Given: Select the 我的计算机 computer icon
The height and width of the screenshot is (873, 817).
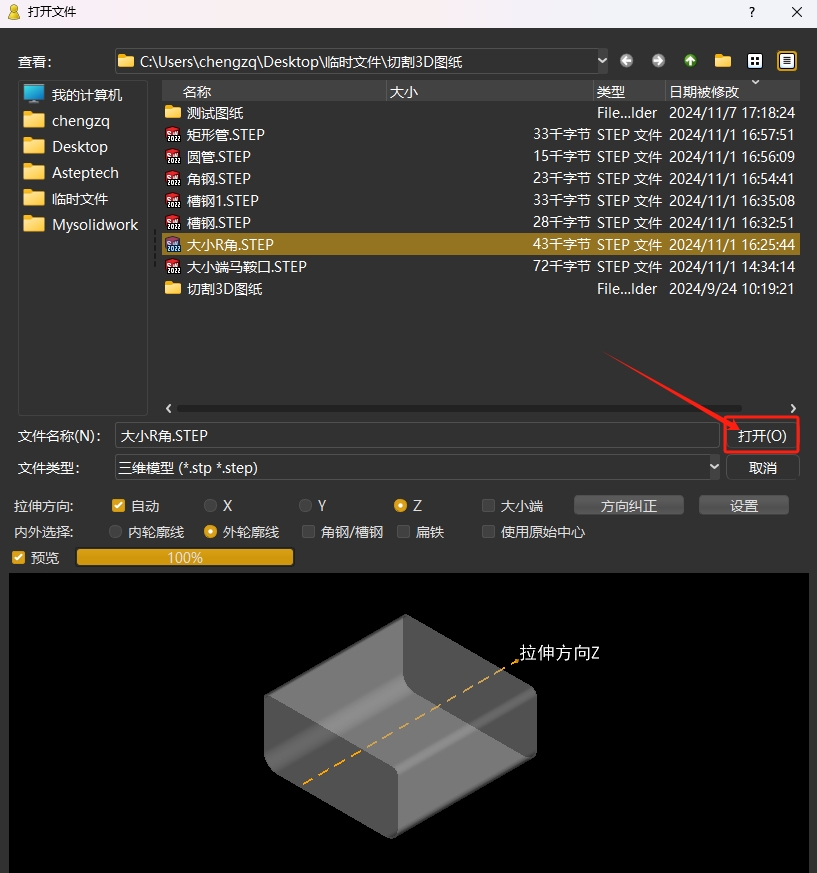Looking at the screenshot, I should [34, 94].
